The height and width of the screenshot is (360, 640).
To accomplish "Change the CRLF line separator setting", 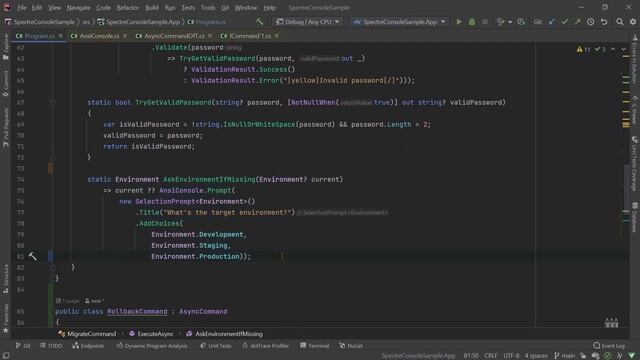I will click(x=491, y=356).
